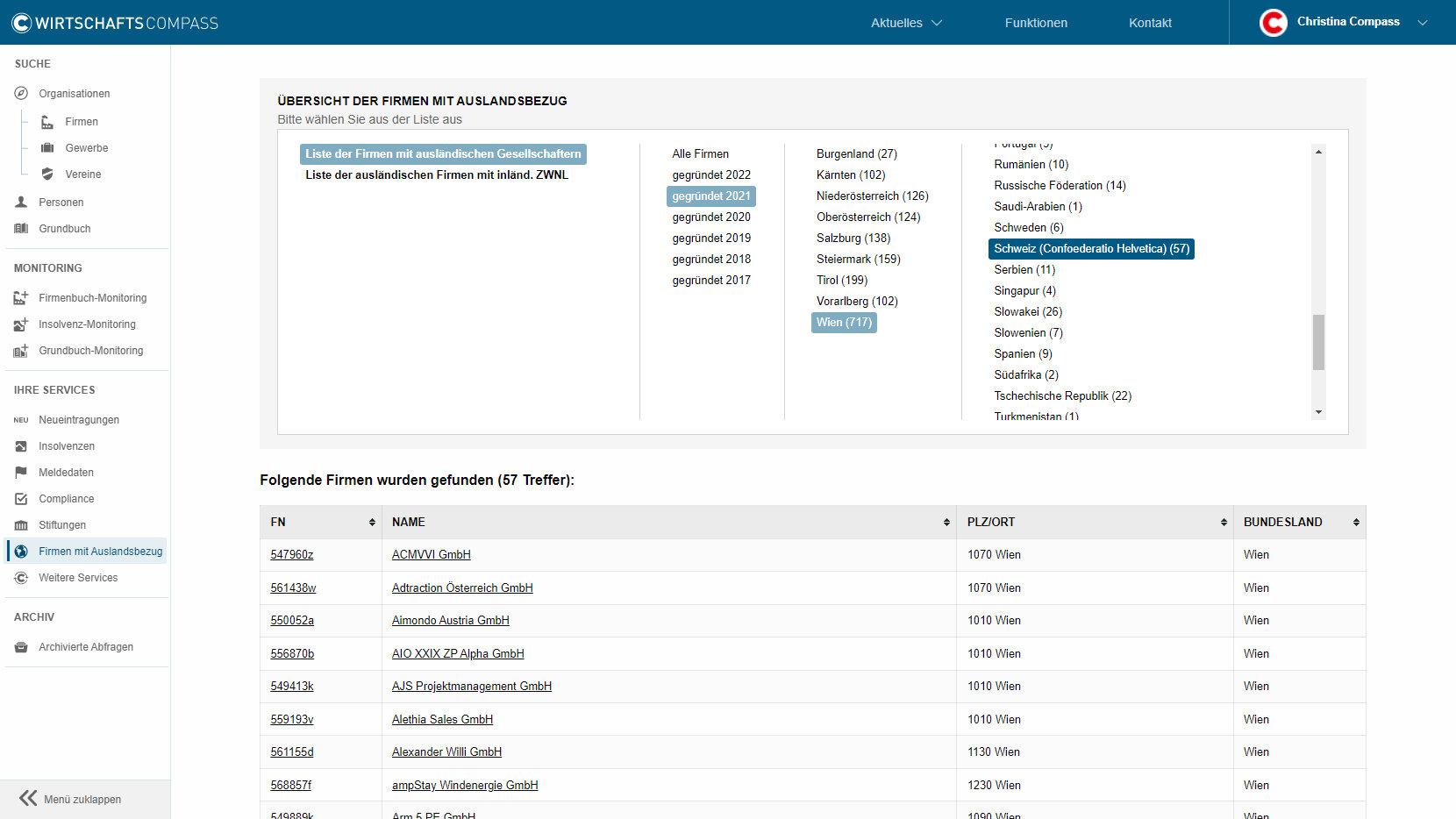The height and width of the screenshot is (819, 1456).
Task: Click the NEU Neueintragungen badge icon
Action: pyautogui.click(x=21, y=420)
